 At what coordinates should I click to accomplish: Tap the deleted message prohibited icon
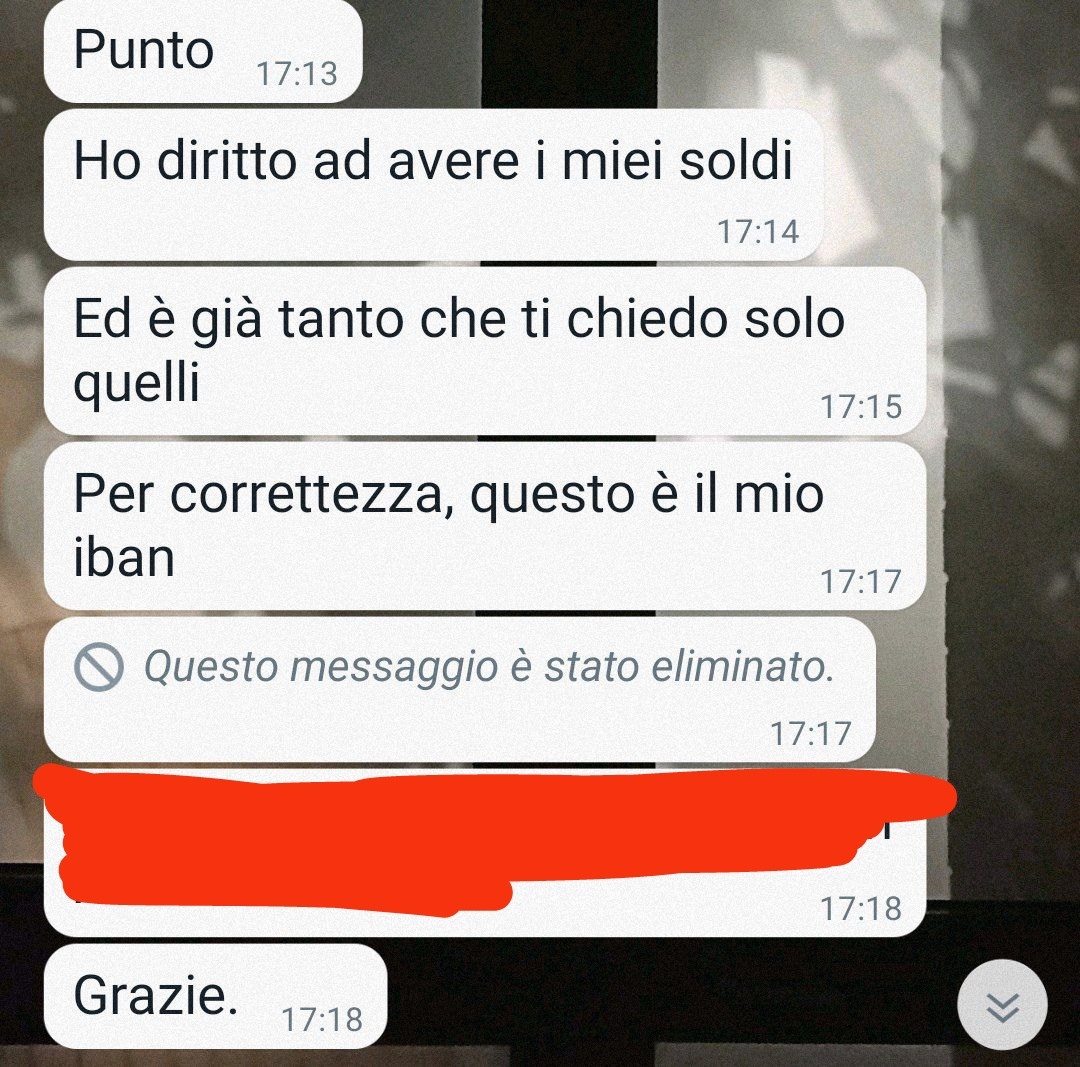tap(98, 667)
